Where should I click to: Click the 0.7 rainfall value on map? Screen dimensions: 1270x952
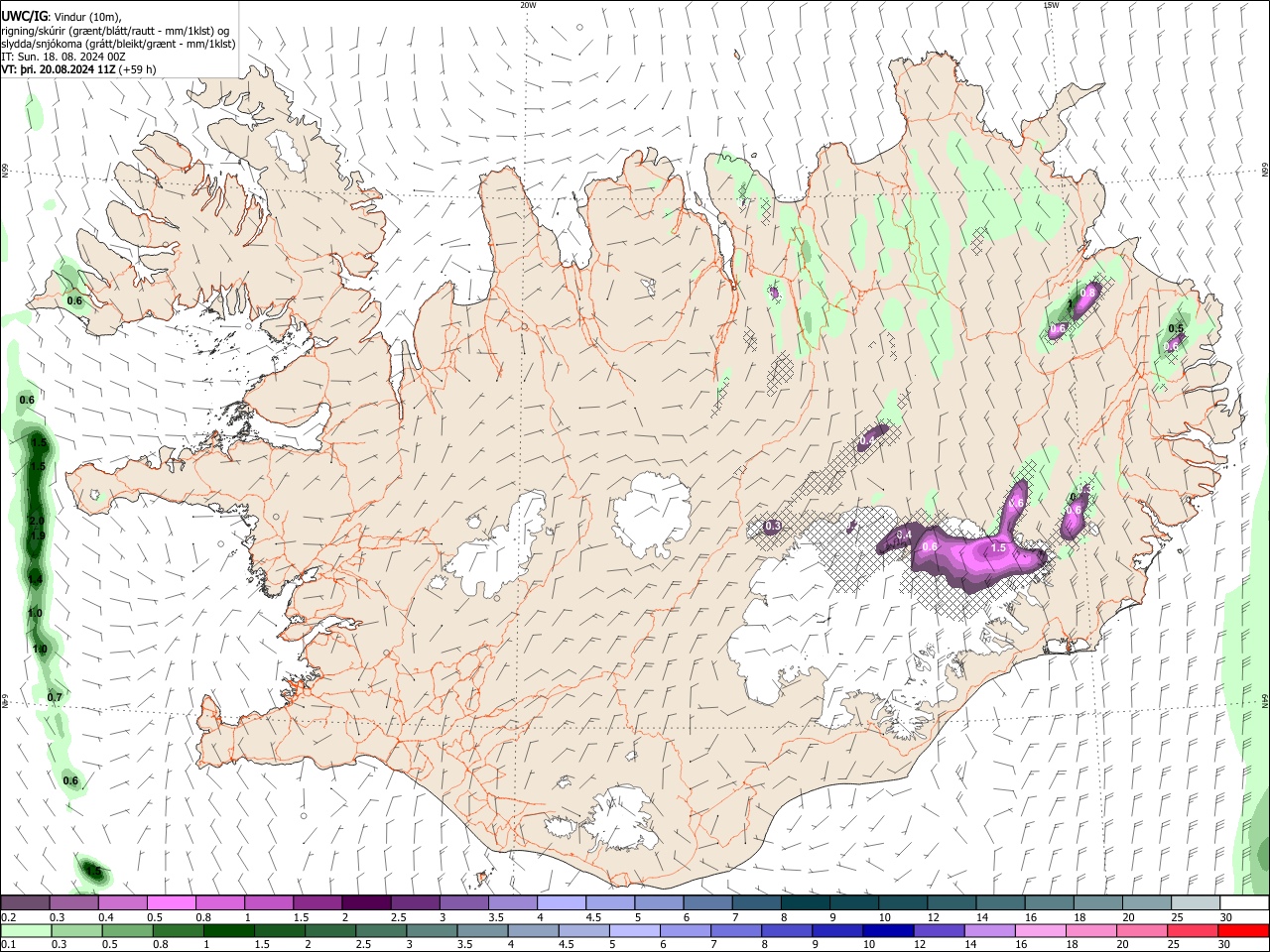click(x=55, y=697)
